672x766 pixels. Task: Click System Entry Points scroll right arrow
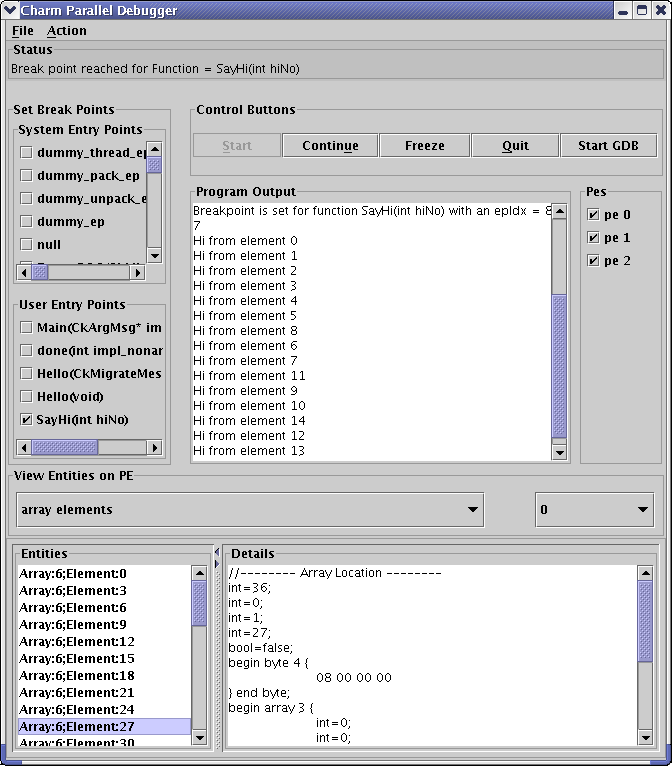138,273
